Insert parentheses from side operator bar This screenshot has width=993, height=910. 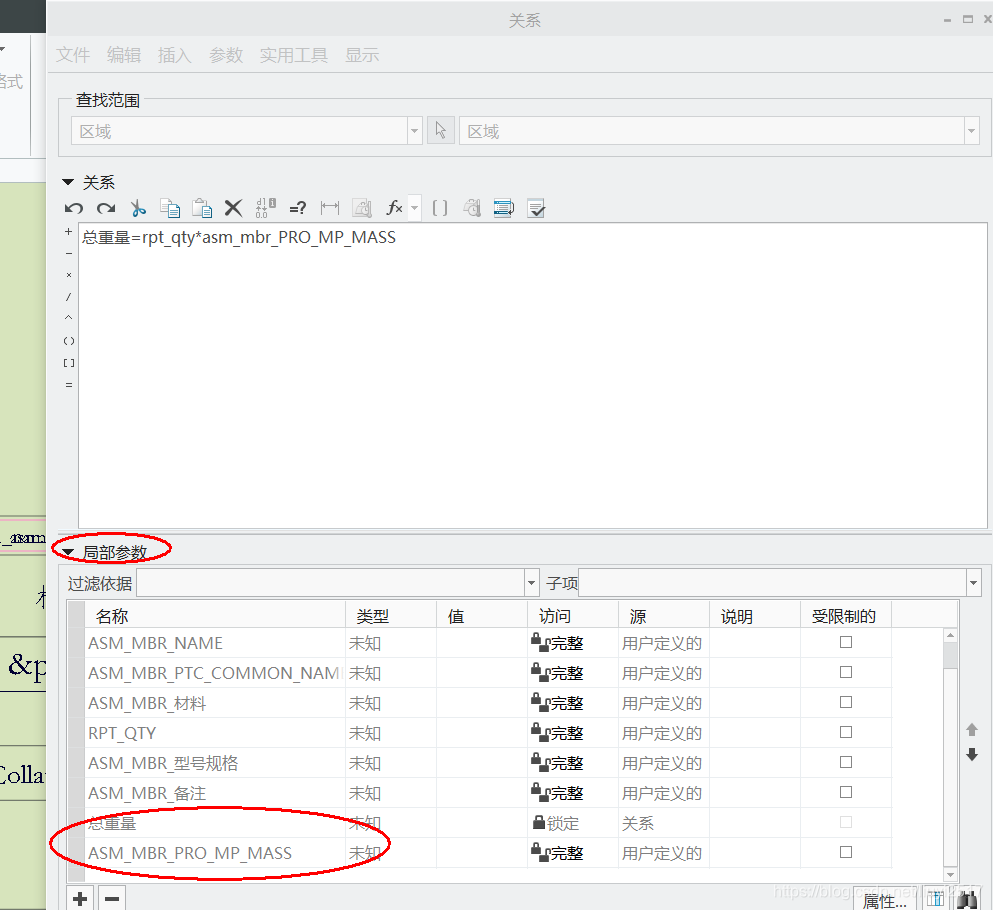click(68, 341)
